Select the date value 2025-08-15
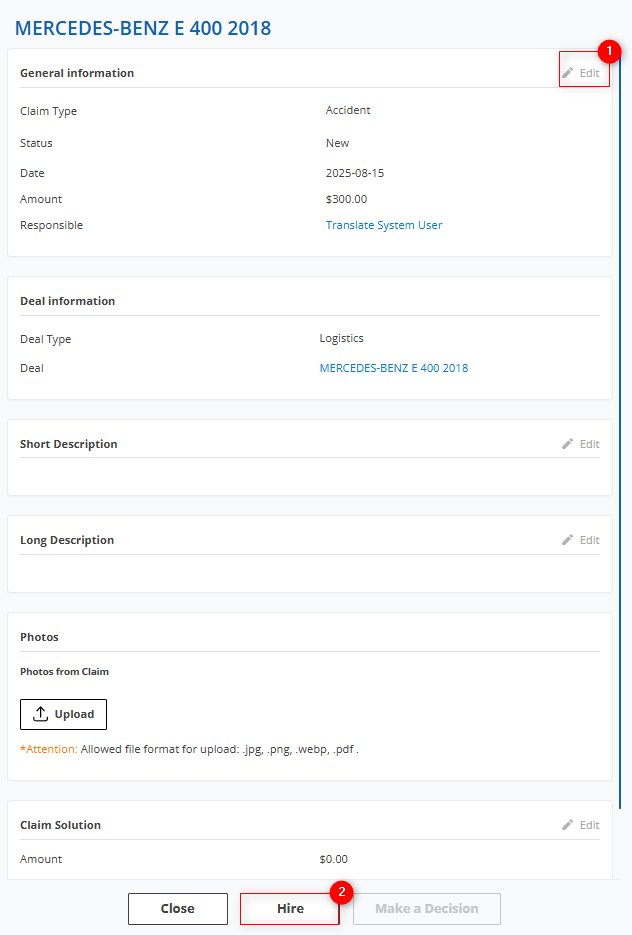 (355, 173)
